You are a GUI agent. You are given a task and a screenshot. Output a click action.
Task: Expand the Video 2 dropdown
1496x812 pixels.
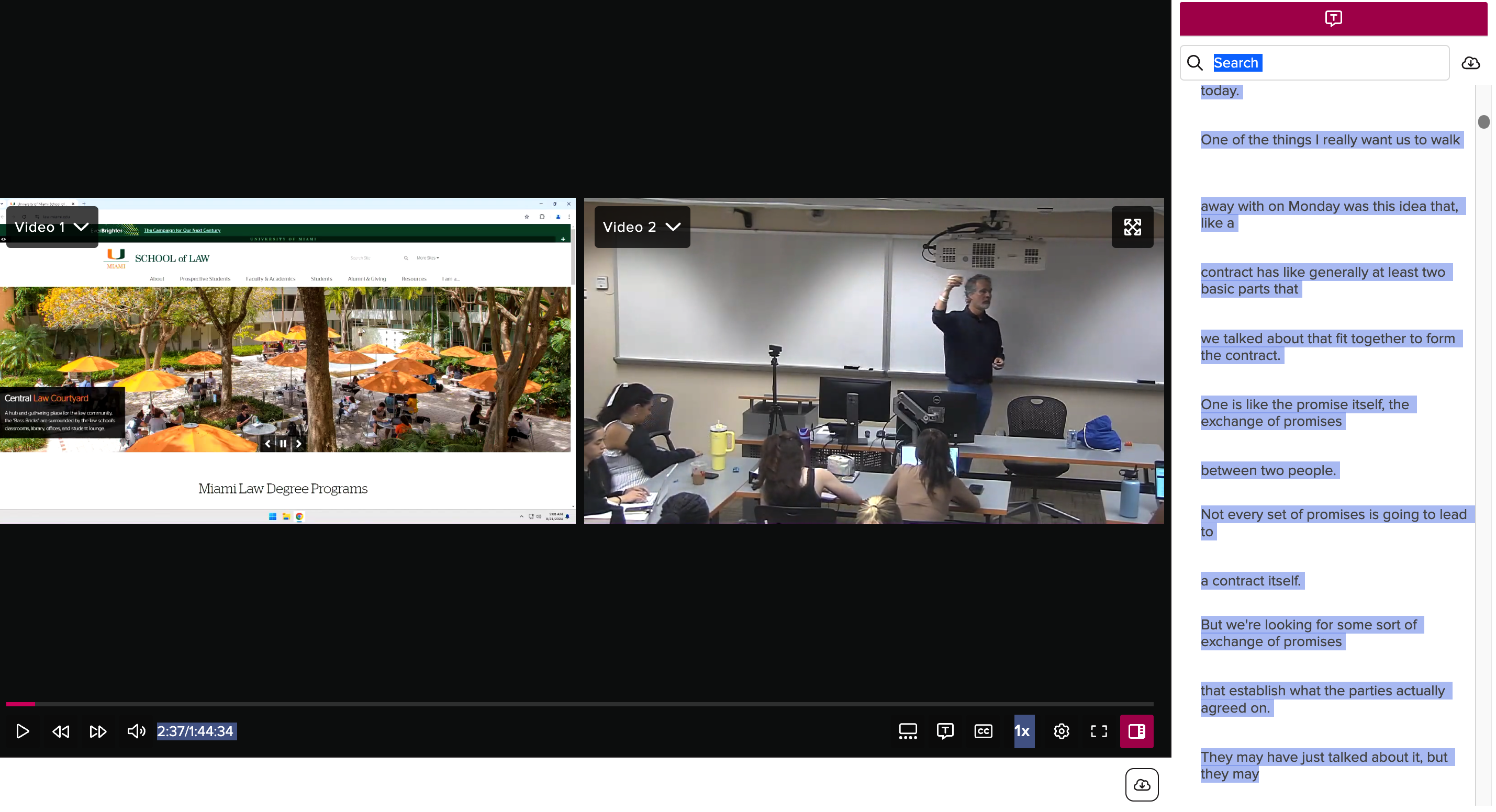click(x=642, y=227)
